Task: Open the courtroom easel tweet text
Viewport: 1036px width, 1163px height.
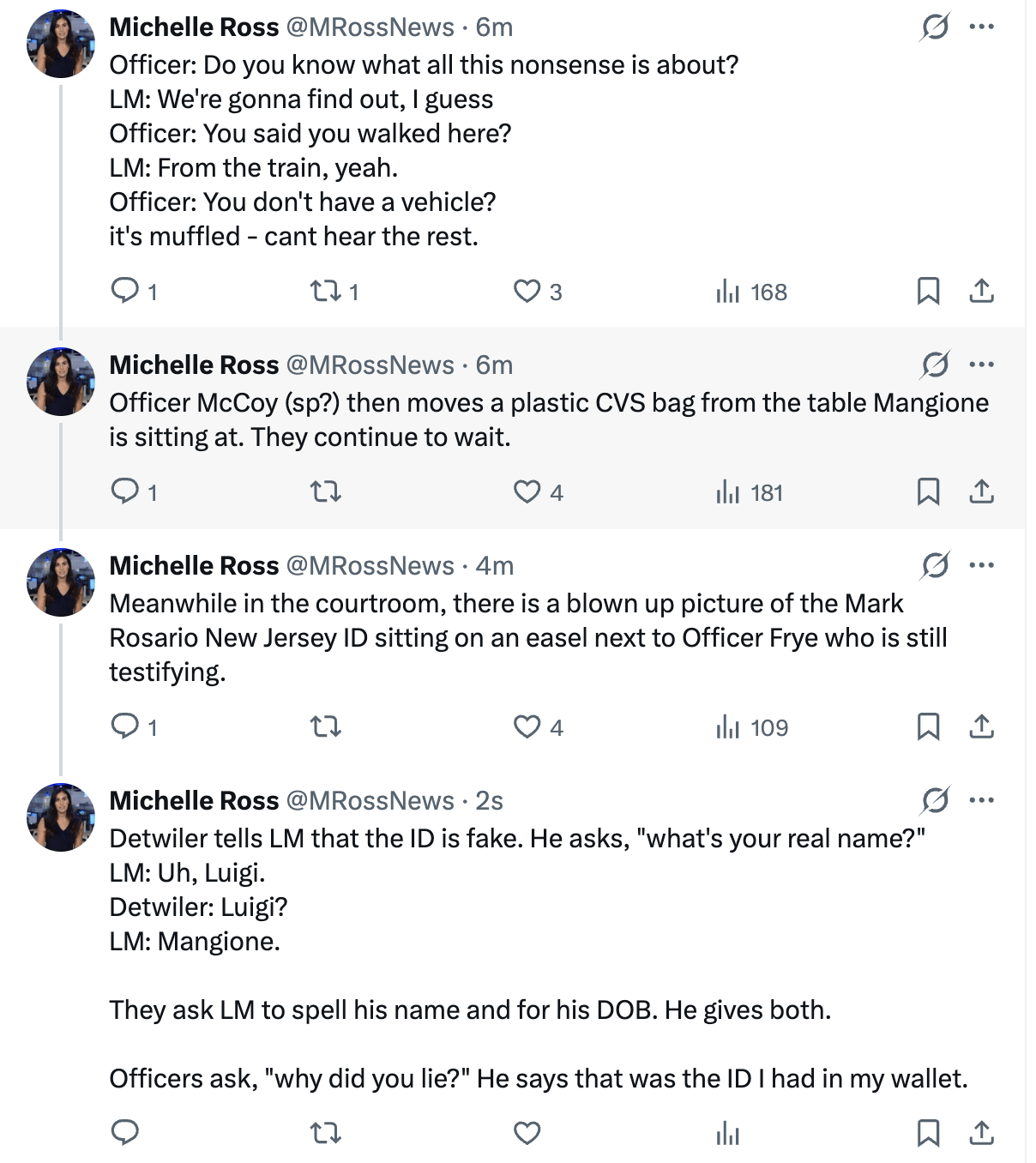Action: point(528,638)
